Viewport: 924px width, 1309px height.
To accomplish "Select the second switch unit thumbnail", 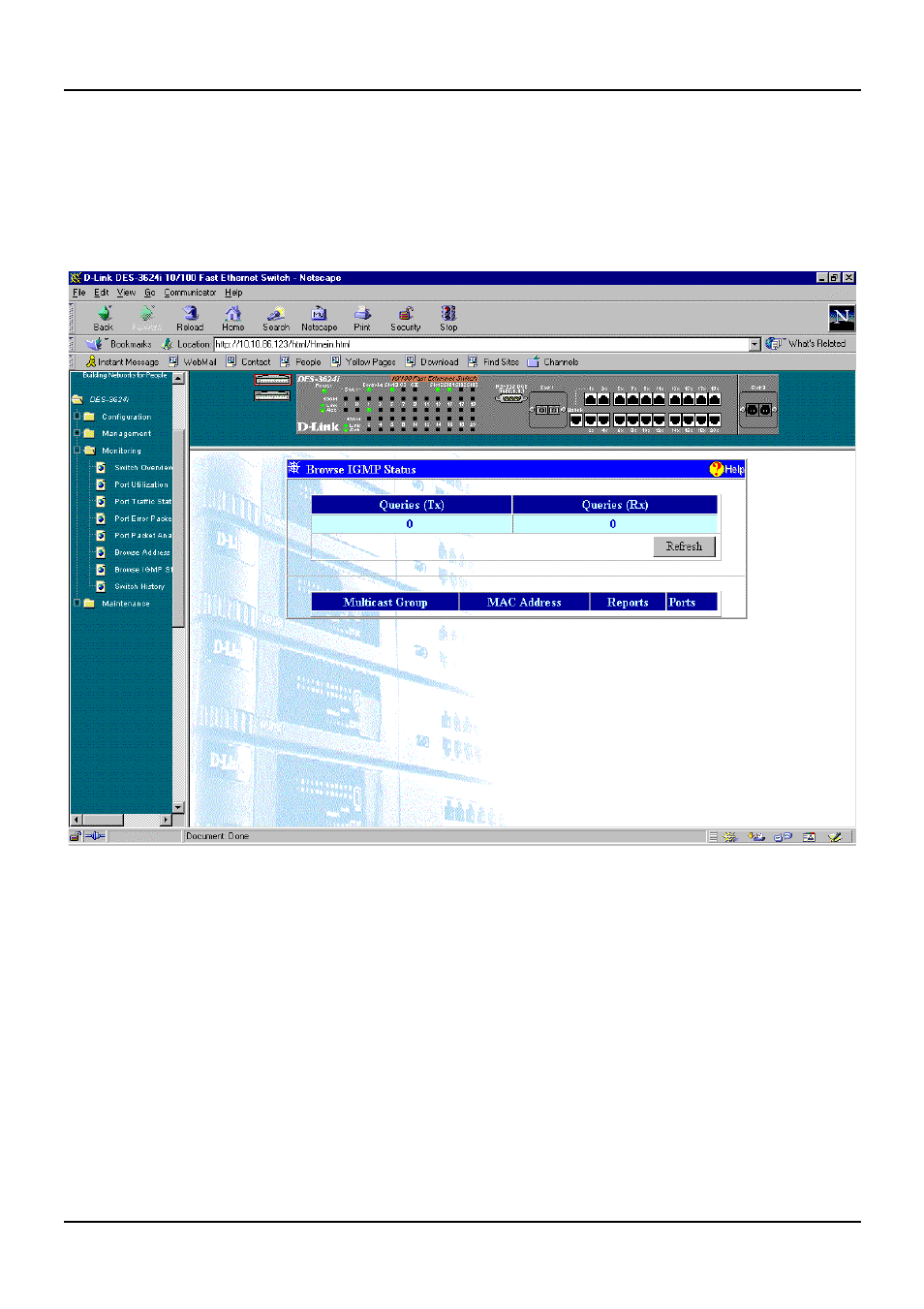I will 272,395.
